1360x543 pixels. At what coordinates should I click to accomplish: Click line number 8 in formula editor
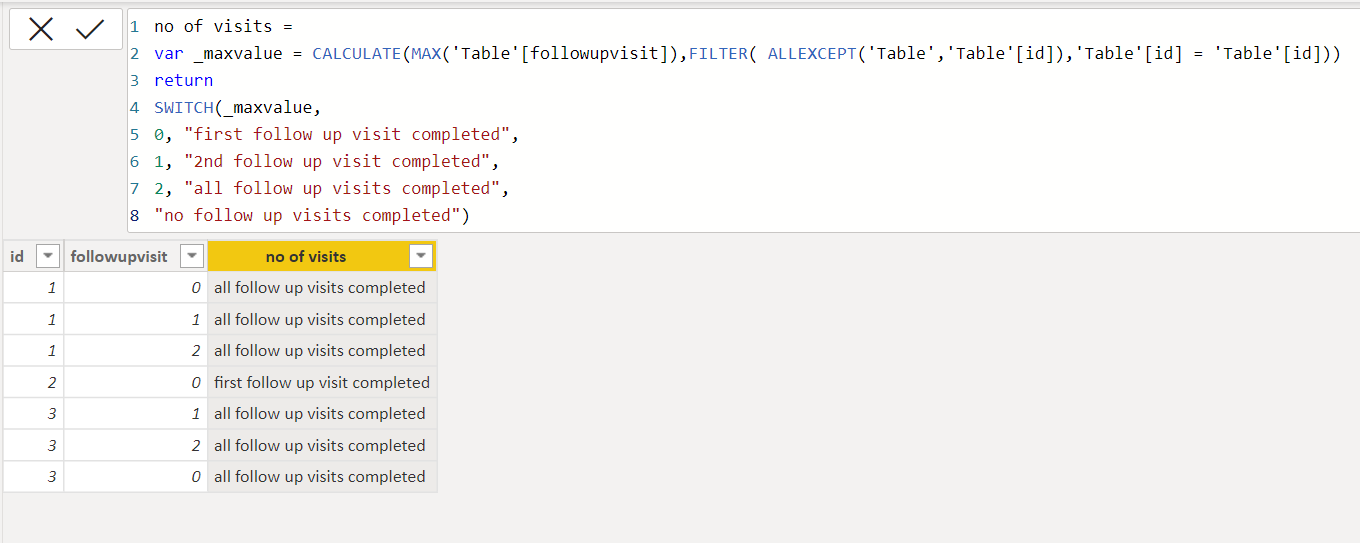(134, 215)
